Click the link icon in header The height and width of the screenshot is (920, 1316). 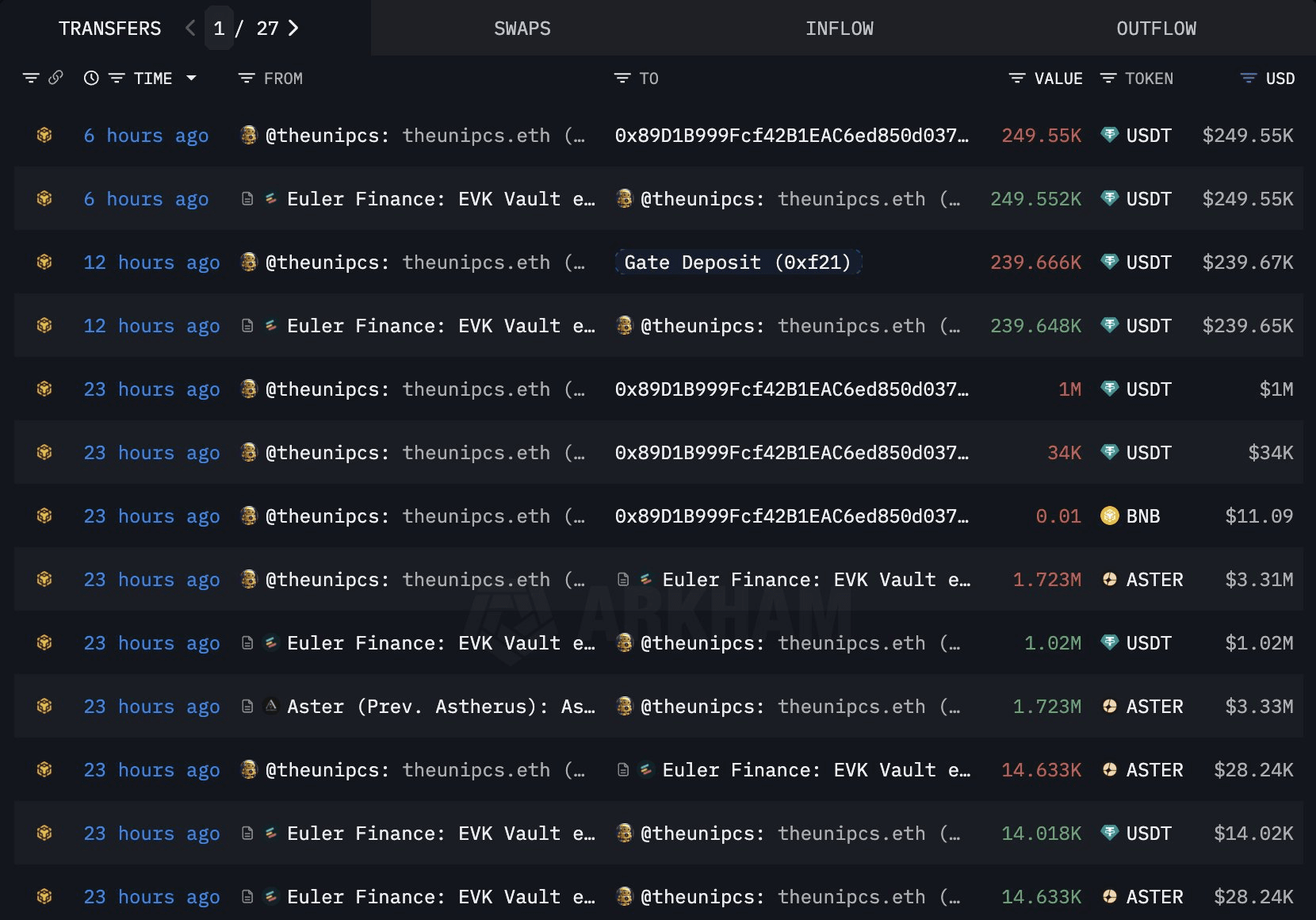click(55, 78)
